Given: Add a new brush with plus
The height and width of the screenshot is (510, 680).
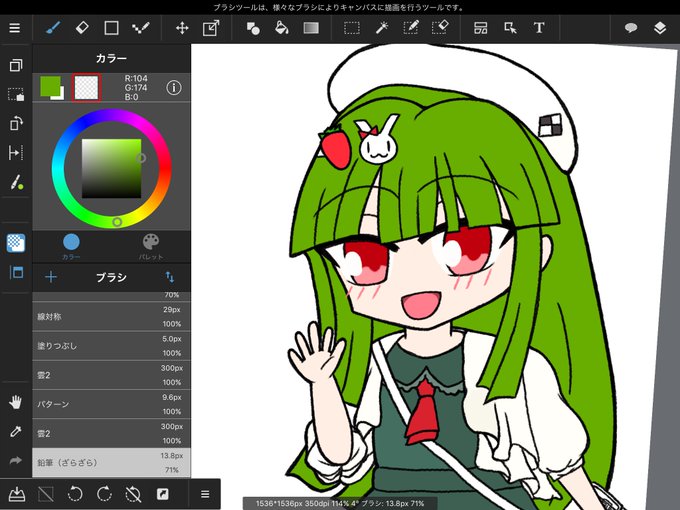Looking at the screenshot, I should tap(51, 277).
